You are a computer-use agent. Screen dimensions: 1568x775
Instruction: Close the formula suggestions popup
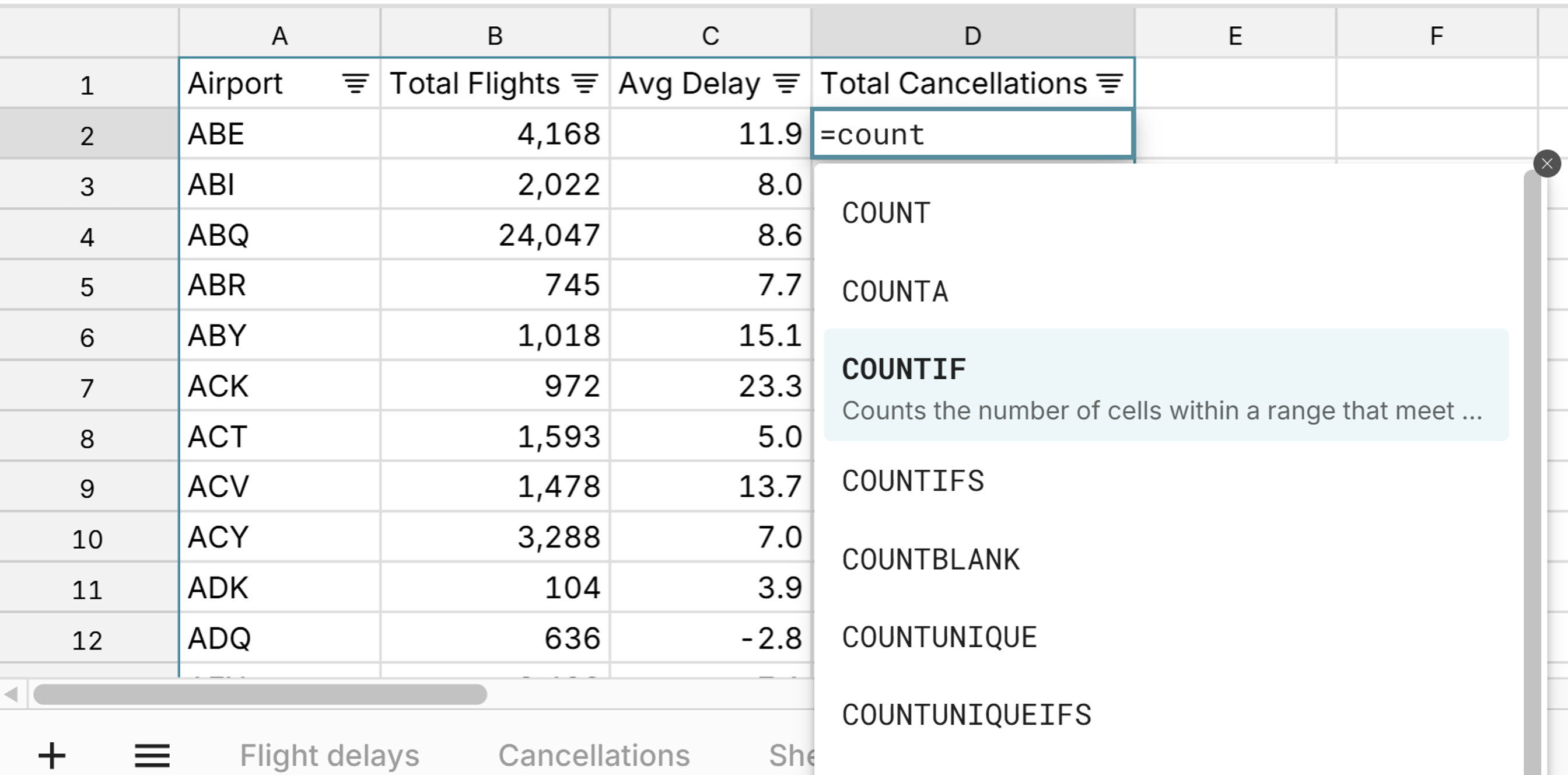pyautogui.click(x=1546, y=163)
